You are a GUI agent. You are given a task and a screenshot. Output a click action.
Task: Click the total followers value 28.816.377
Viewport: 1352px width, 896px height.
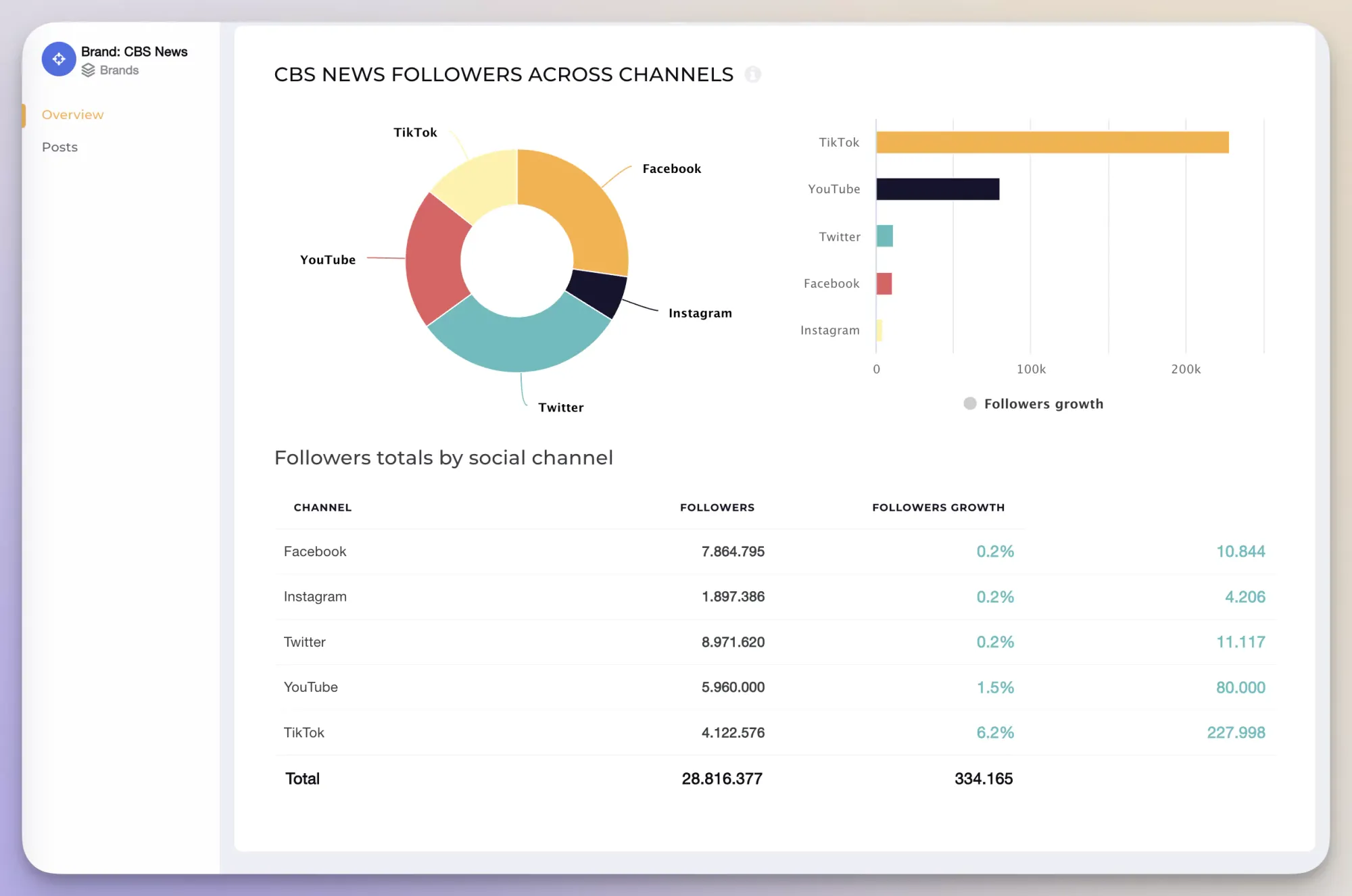coord(722,778)
